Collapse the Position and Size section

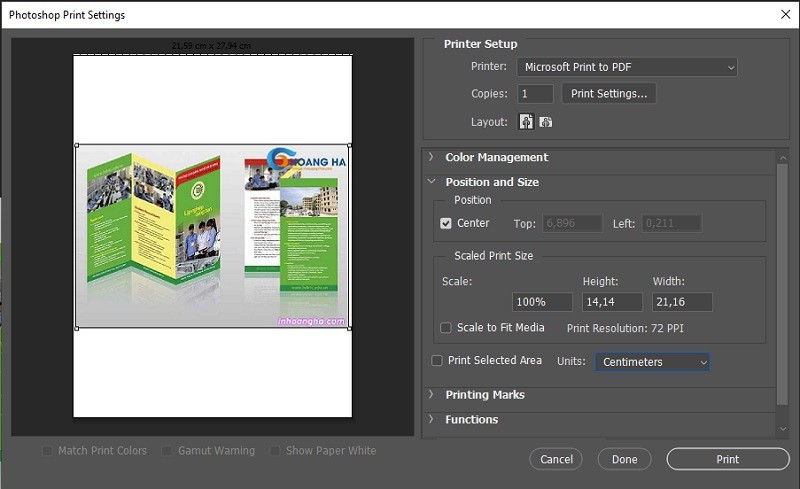tap(432, 181)
